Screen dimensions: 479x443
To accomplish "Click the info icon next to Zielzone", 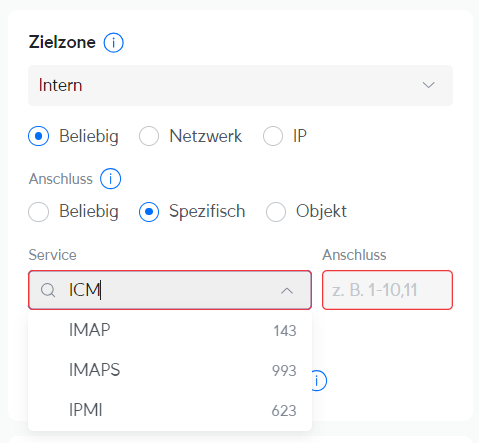I will click(113, 43).
